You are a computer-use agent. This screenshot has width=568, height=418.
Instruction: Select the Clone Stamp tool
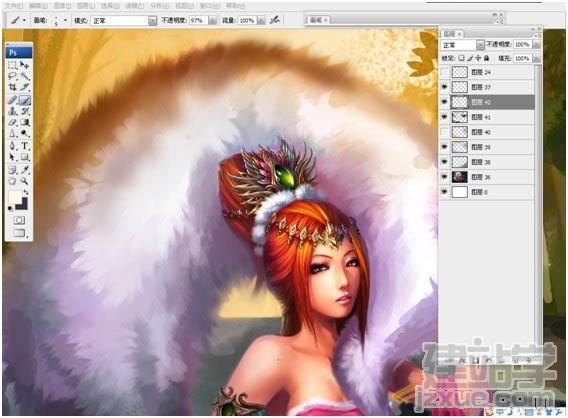[x=13, y=111]
